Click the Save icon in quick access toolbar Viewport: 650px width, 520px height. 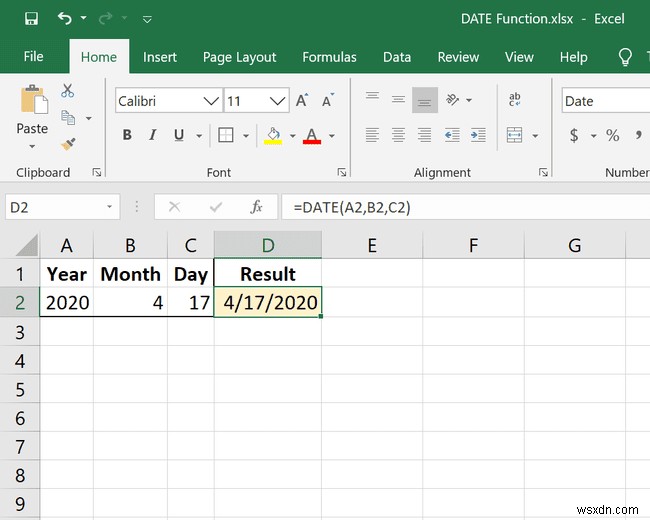[x=32, y=19]
